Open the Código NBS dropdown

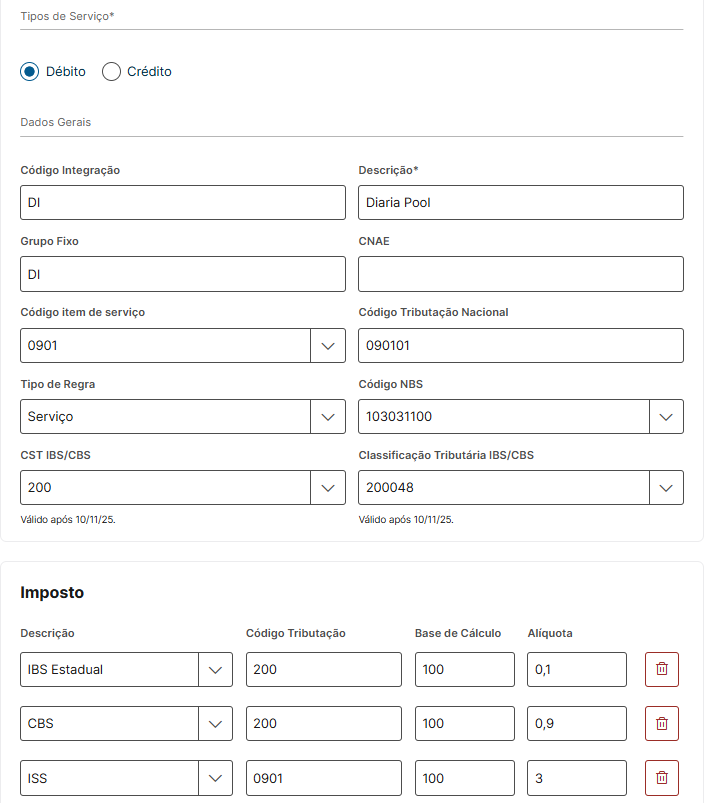(x=666, y=417)
